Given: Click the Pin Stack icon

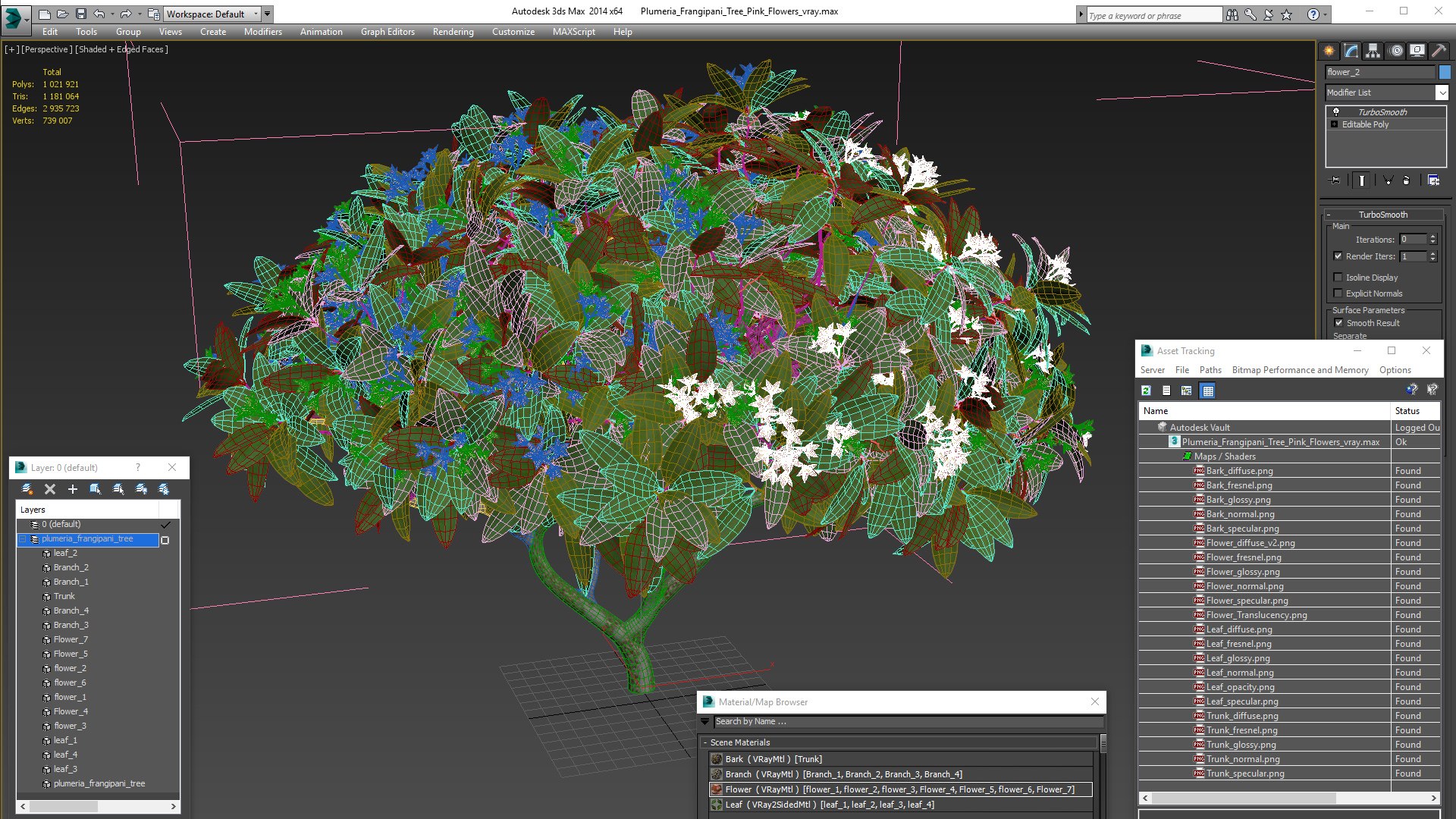Looking at the screenshot, I should (x=1336, y=180).
